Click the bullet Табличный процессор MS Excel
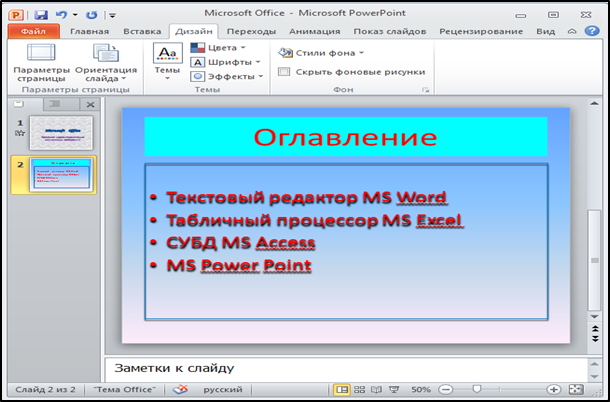The height and width of the screenshot is (402, 610). tap(314, 220)
